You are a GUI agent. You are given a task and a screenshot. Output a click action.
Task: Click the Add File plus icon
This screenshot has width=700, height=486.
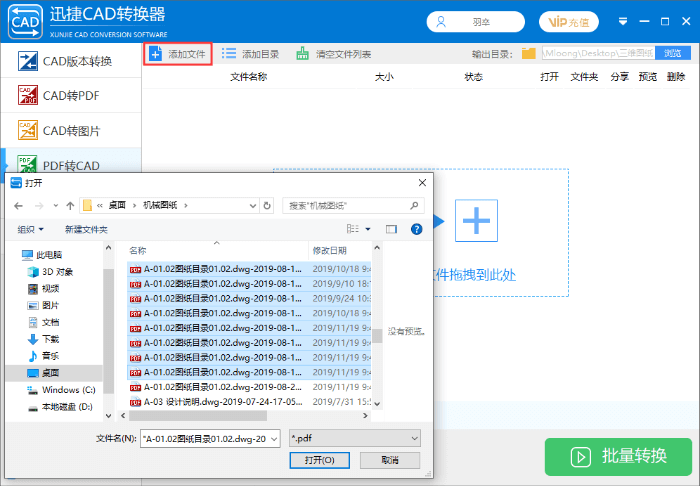click(x=155, y=54)
